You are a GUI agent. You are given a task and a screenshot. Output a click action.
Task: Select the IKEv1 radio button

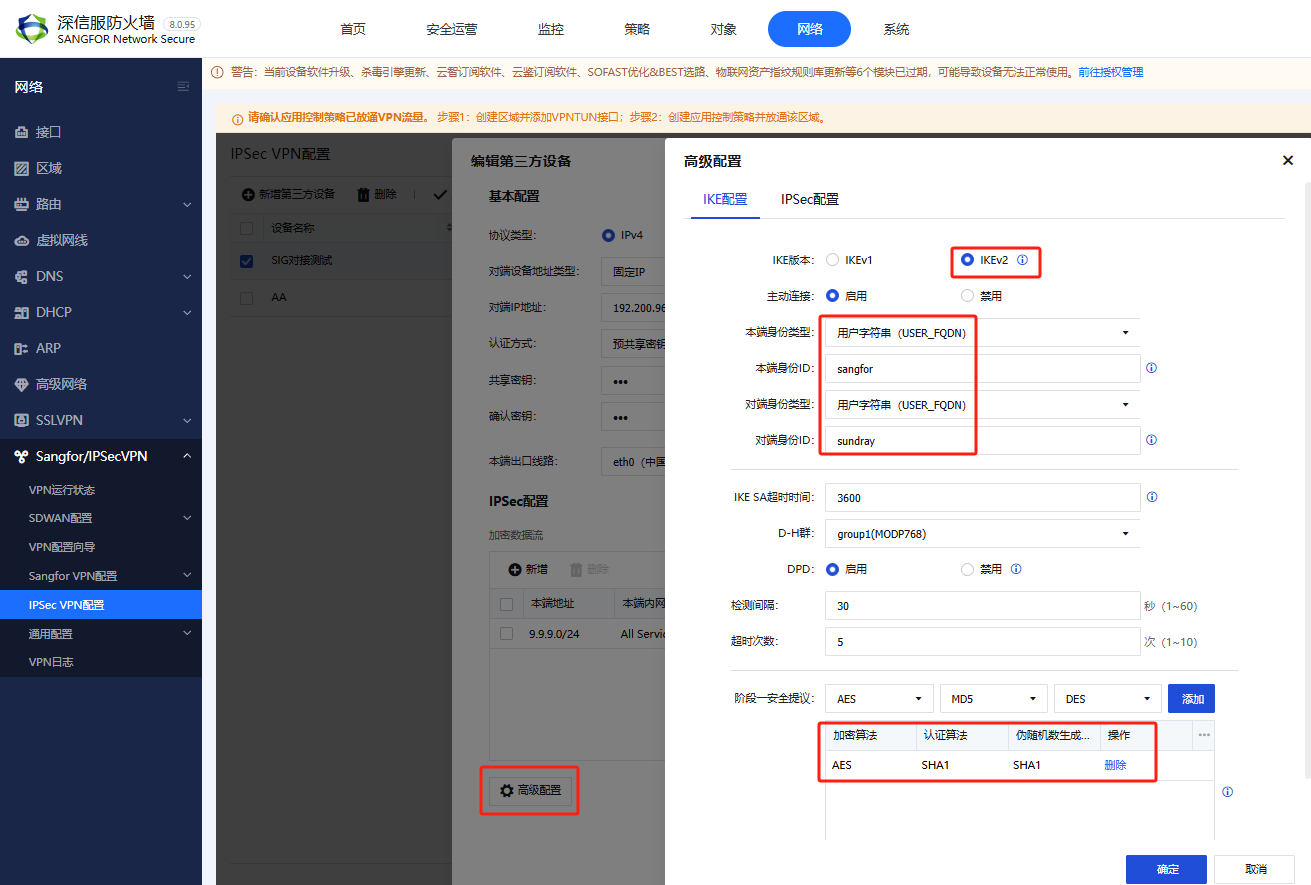coord(832,260)
